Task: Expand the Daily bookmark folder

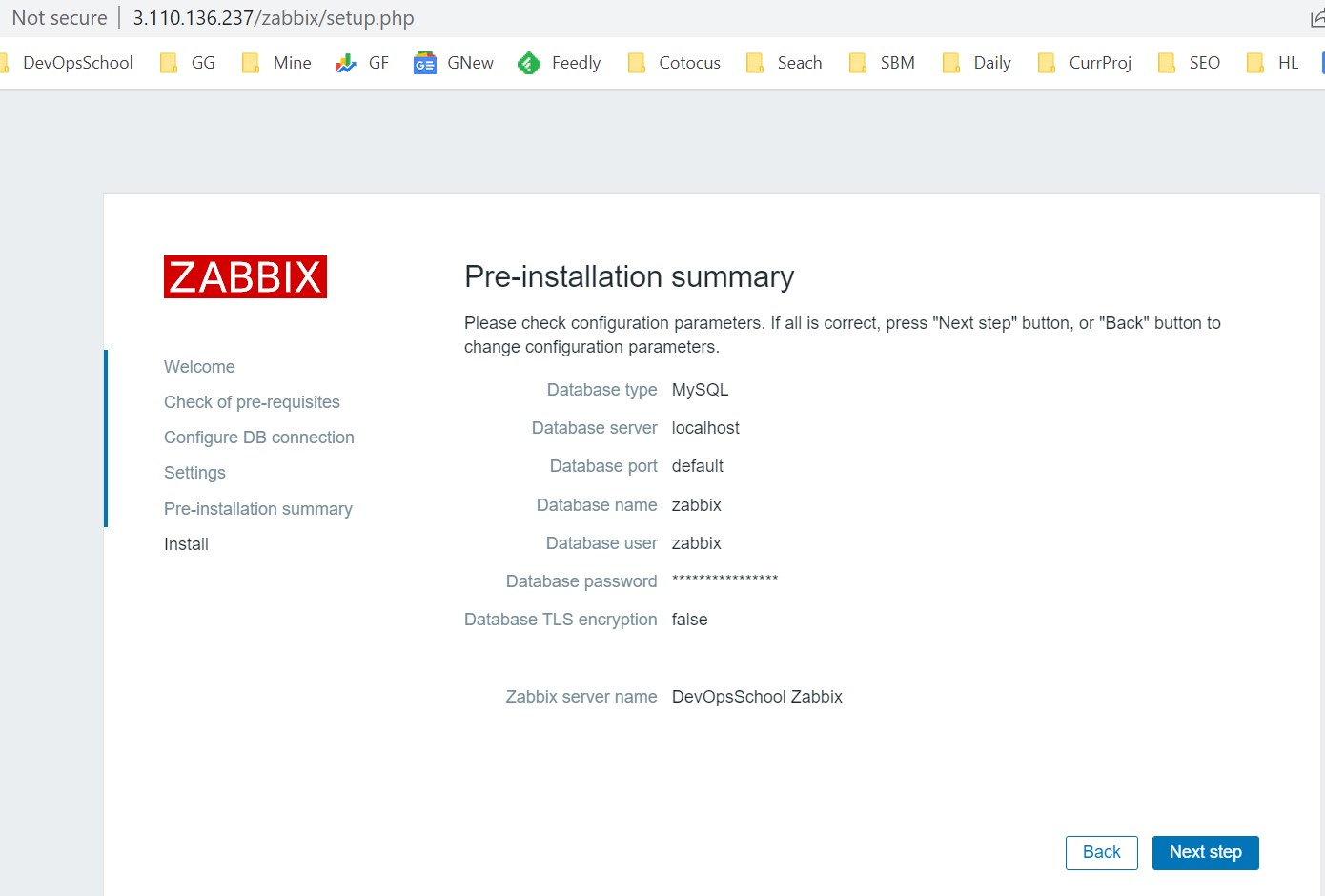Action: tap(977, 63)
